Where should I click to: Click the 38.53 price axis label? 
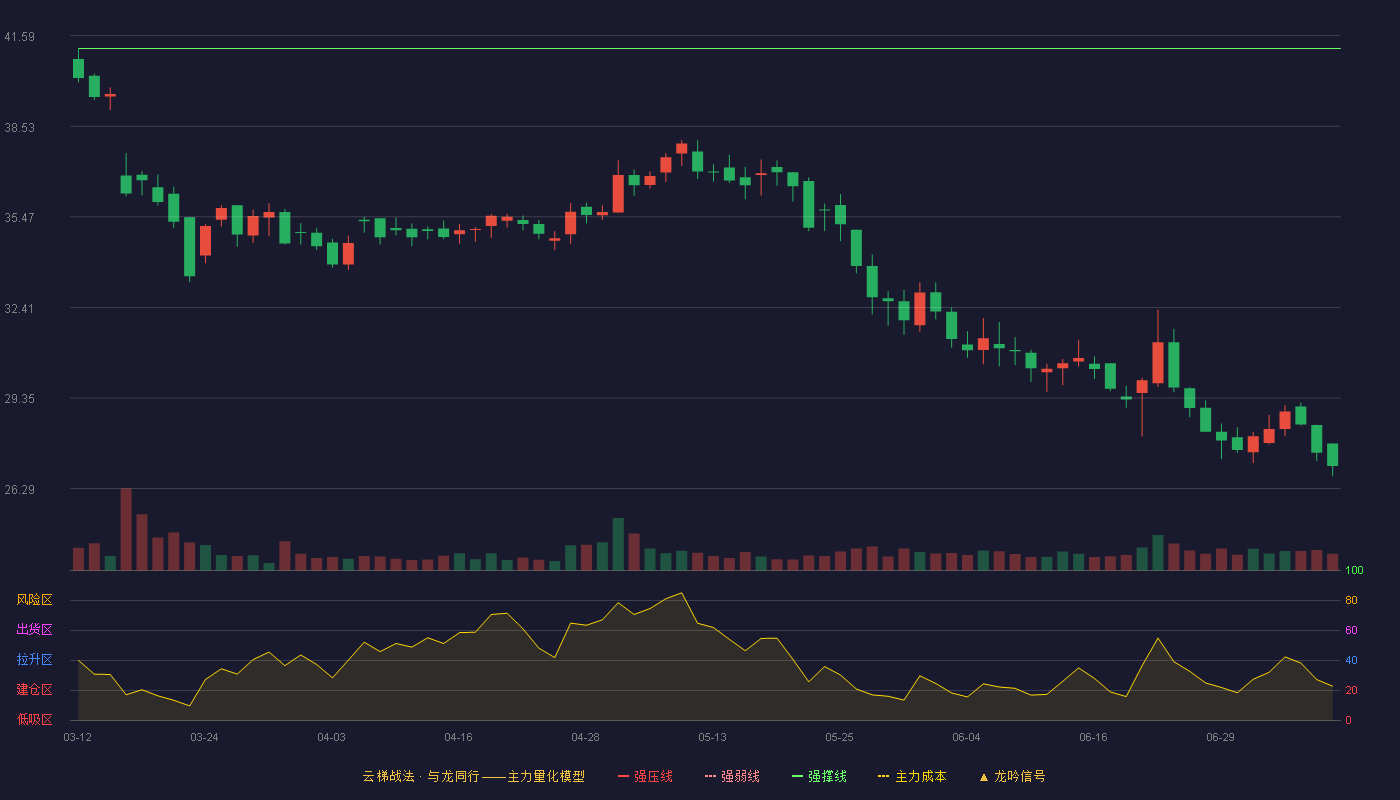click(x=19, y=127)
